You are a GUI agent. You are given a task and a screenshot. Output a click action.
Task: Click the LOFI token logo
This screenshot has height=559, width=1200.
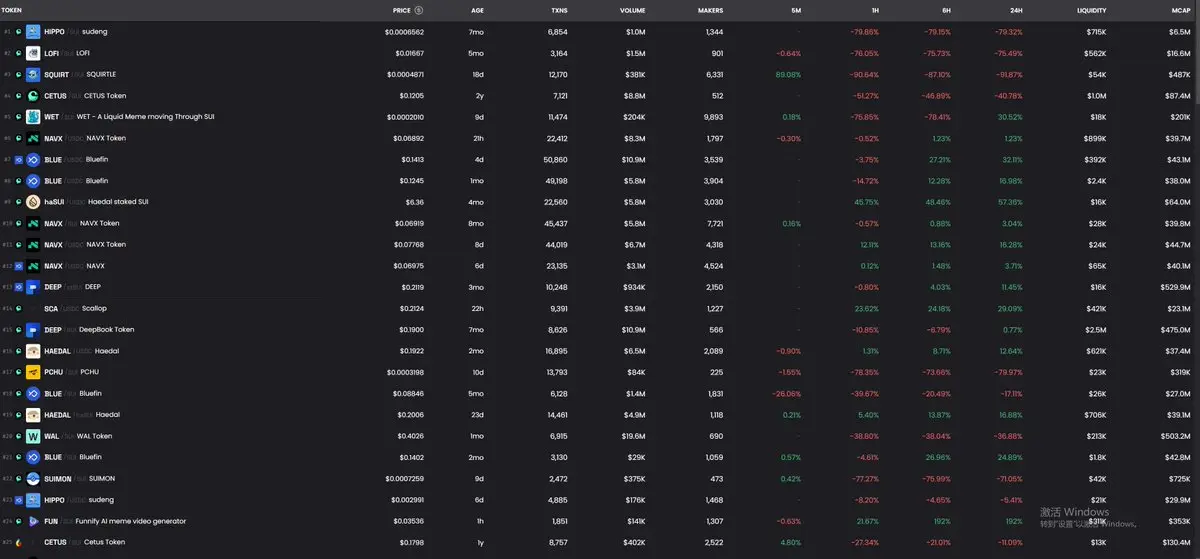point(33,53)
